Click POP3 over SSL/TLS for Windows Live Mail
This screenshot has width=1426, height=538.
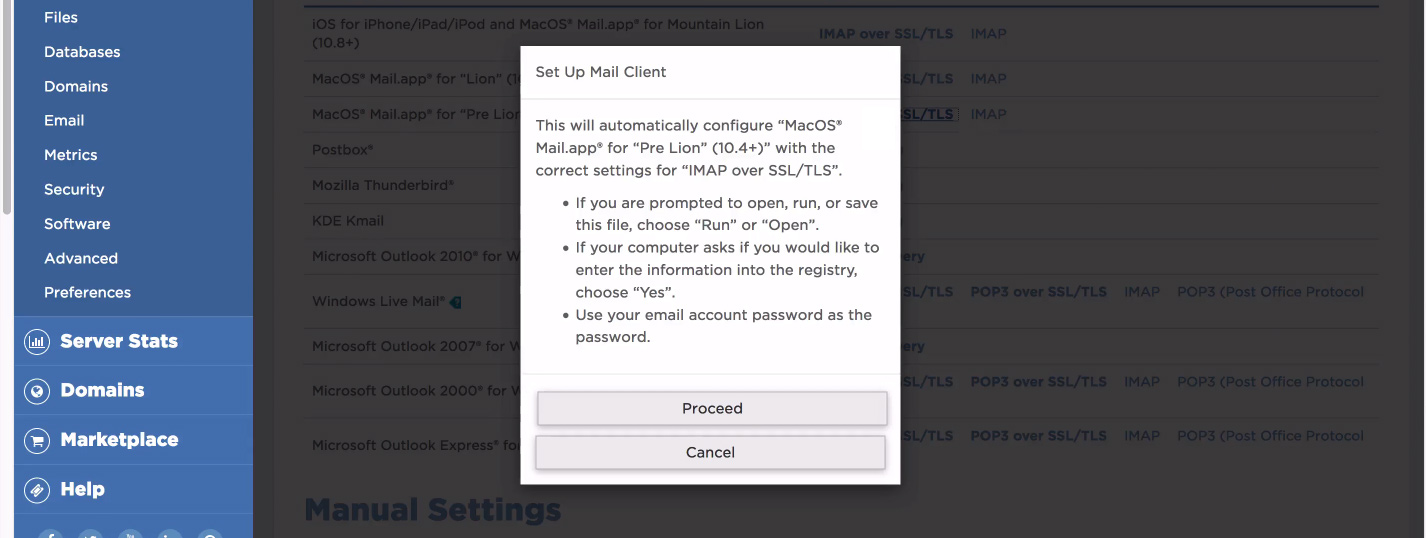(x=1038, y=292)
